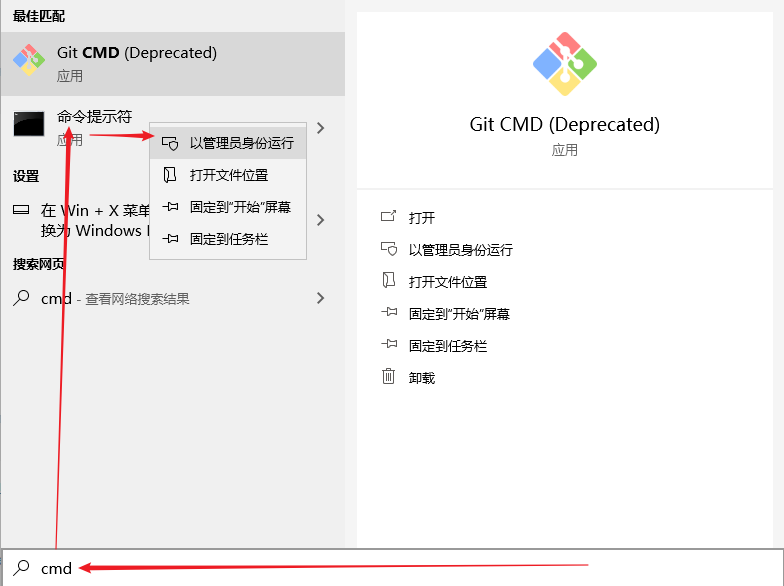Click 以管理员身份运行 in the right details pane
The image size is (784, 586).
460,250
